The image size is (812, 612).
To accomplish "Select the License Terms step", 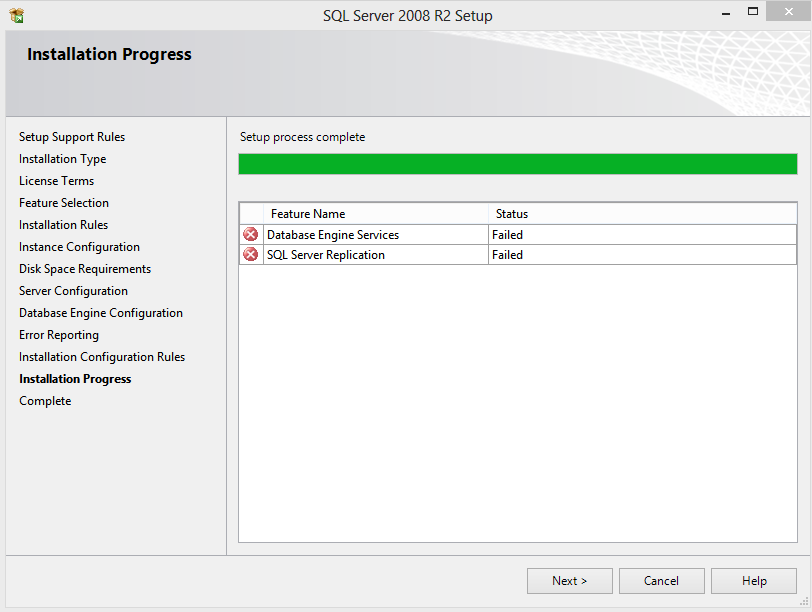I will [x=56, y=181].
